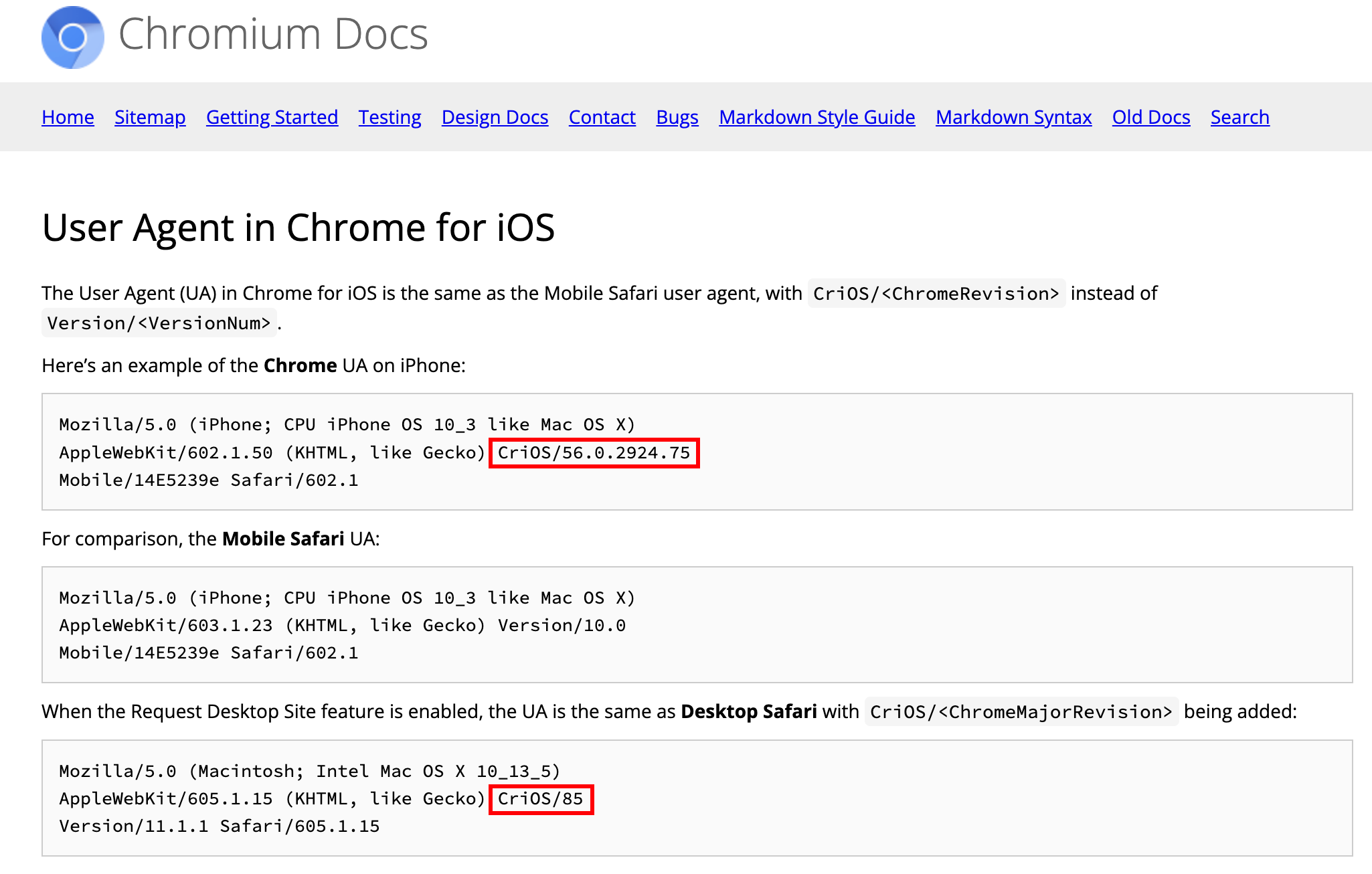
Task: Click inline code Version/<VersionNum>
Action: (x=159, y=323)
